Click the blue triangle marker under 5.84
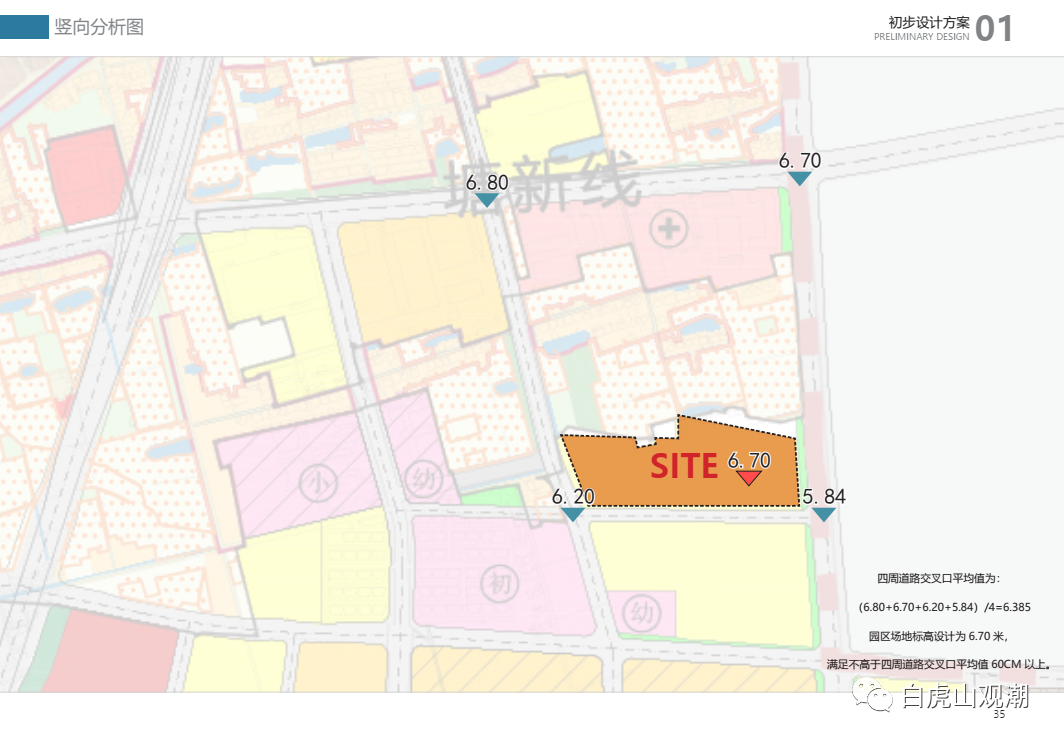This screenshot has width=1064, height=743. coord(823,514)
